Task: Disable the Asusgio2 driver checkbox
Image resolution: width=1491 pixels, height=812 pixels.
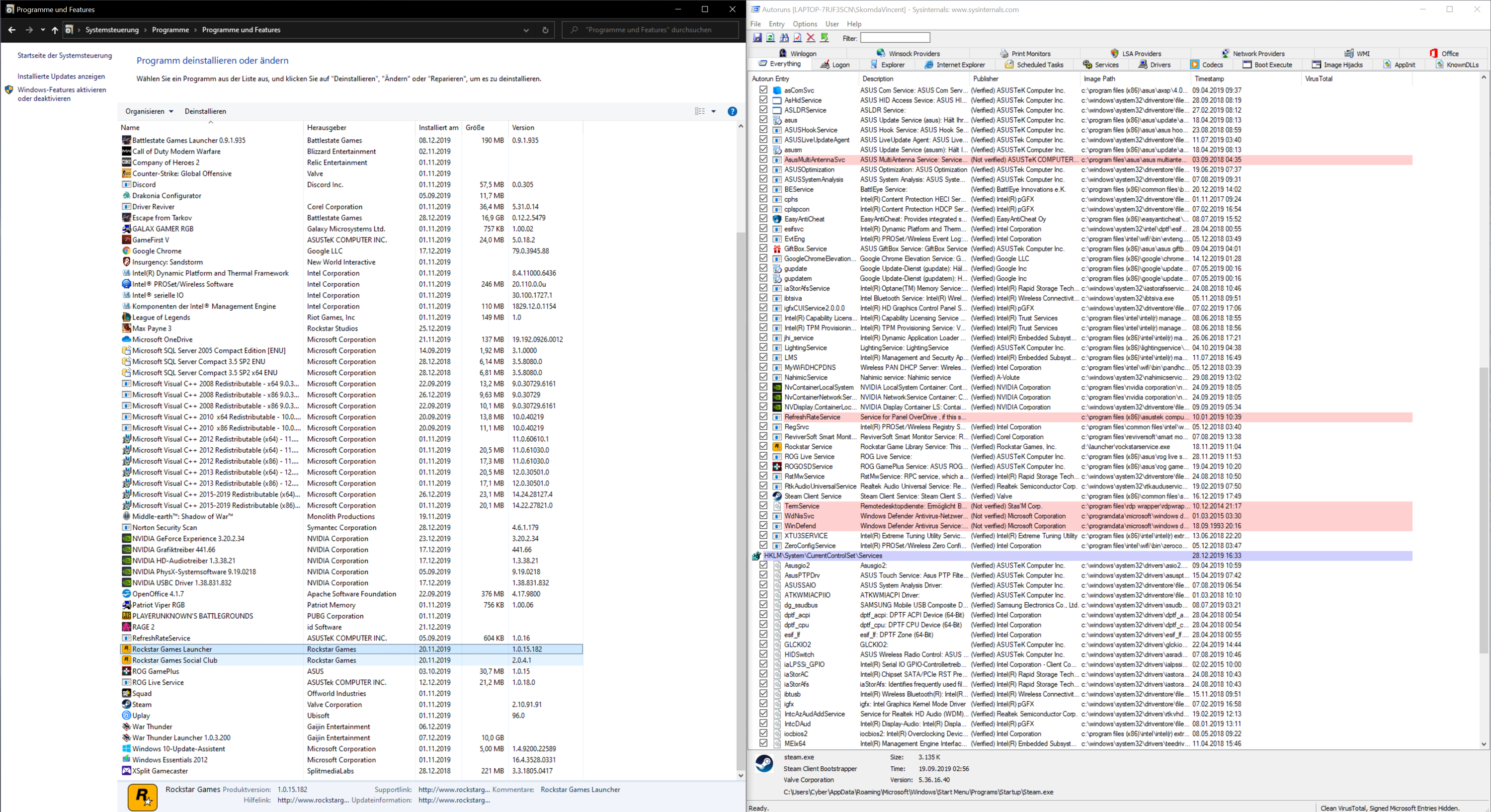Action: pyautogui.click(x=763, y=566)
